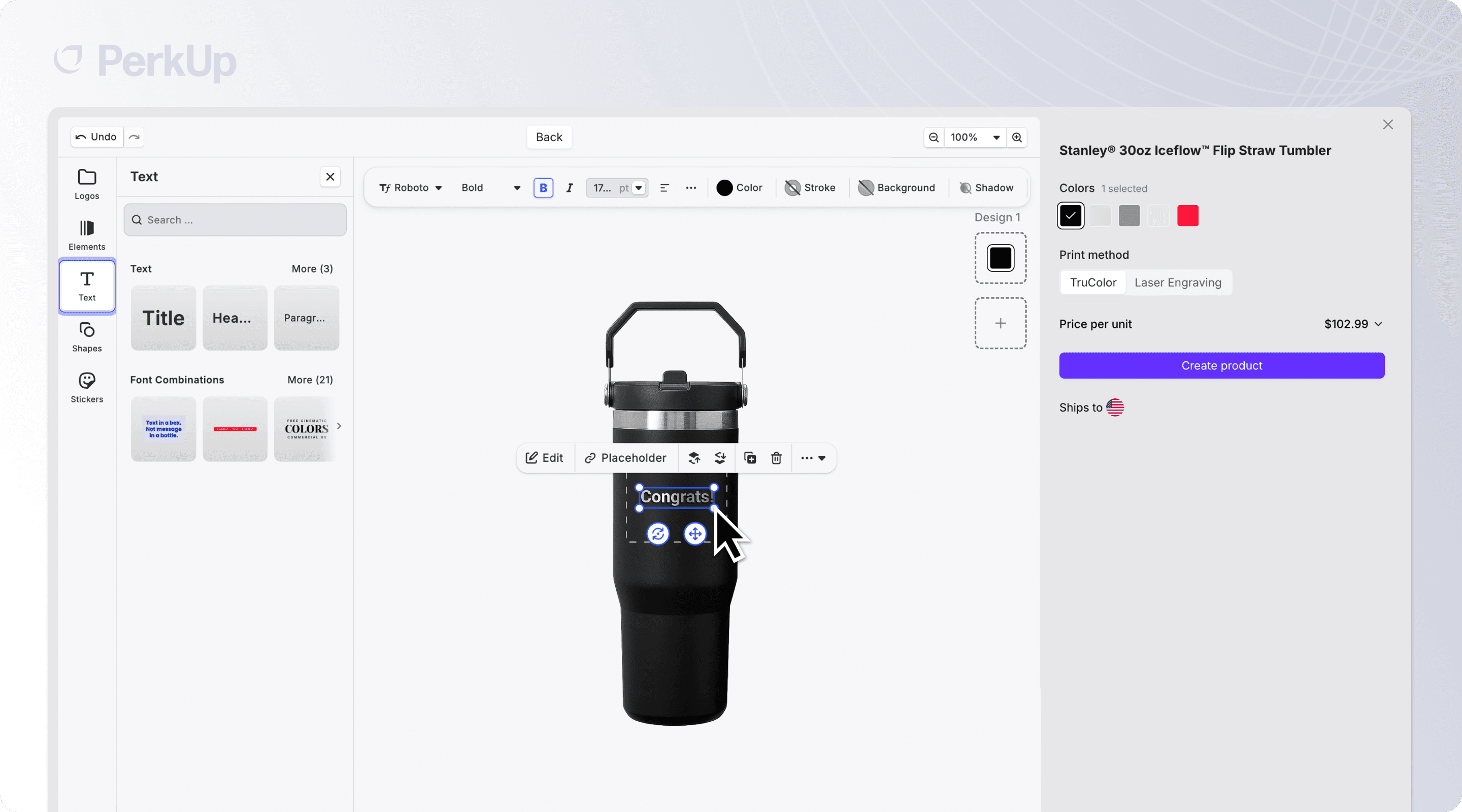This screenshot has width=1462, height=812.
Task: Bring the text layer forward
Action: (693, 458)
